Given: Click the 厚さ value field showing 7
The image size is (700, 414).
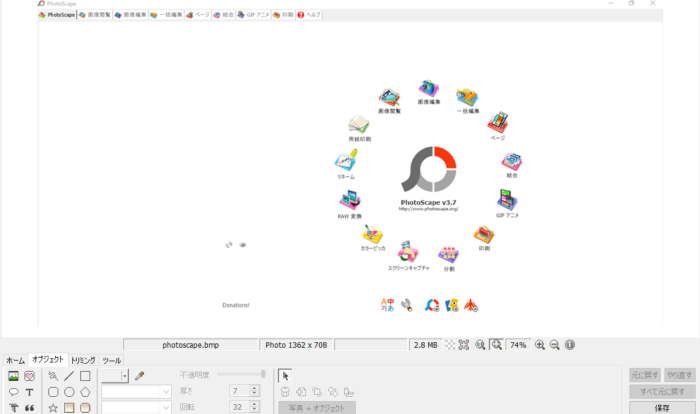Looking at the screenshot, I should 240,391.
